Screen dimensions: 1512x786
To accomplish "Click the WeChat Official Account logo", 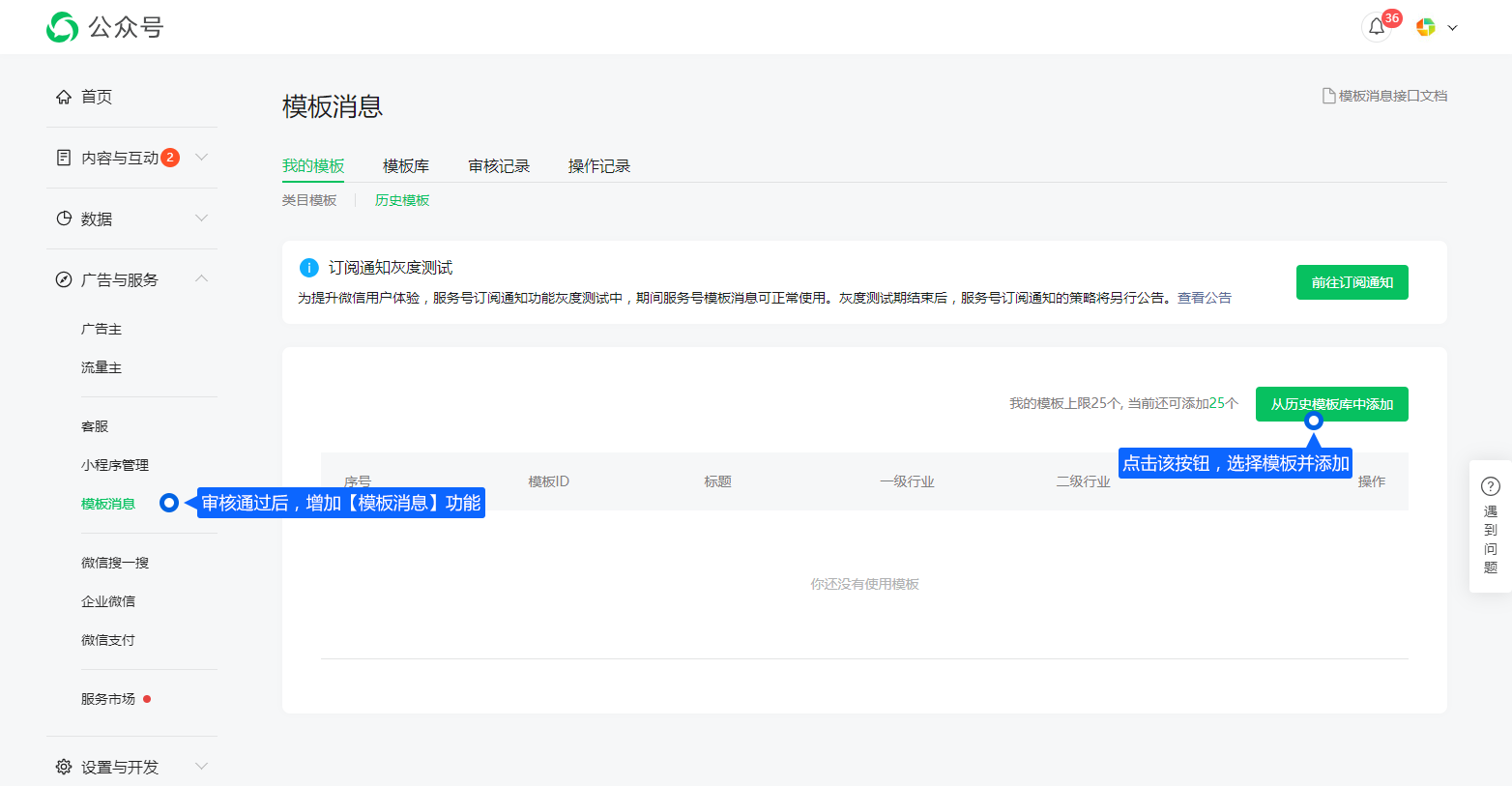I will pos(63,27).
